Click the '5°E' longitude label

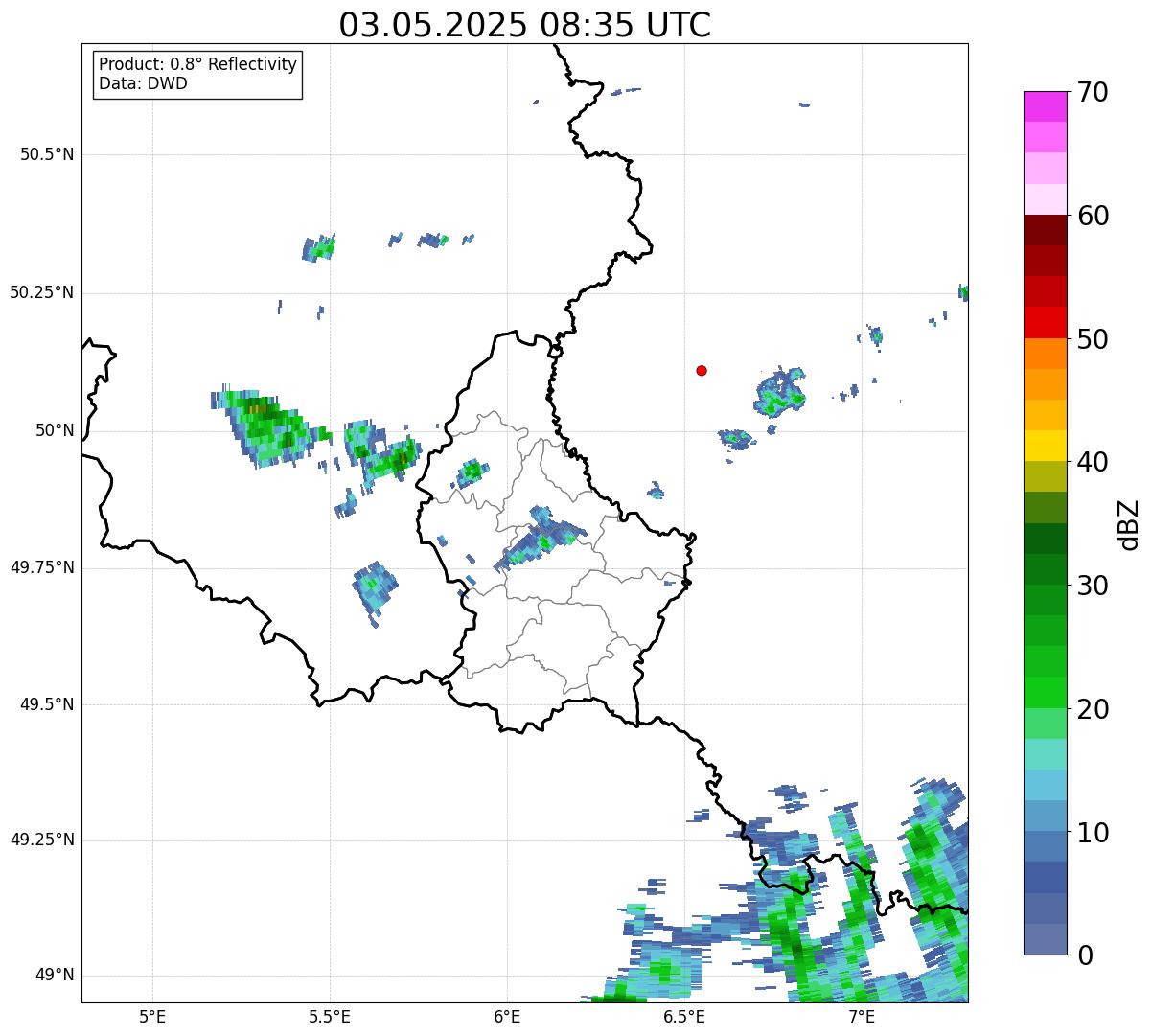[x=152, y=1016]
